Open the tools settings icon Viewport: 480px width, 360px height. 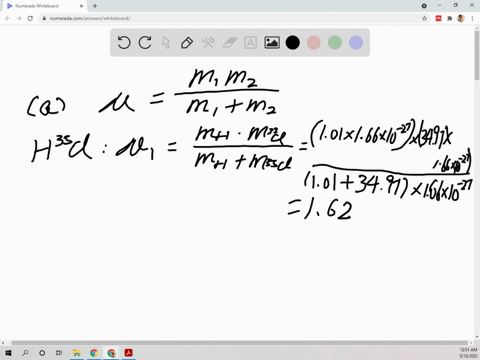click(208, 43)
